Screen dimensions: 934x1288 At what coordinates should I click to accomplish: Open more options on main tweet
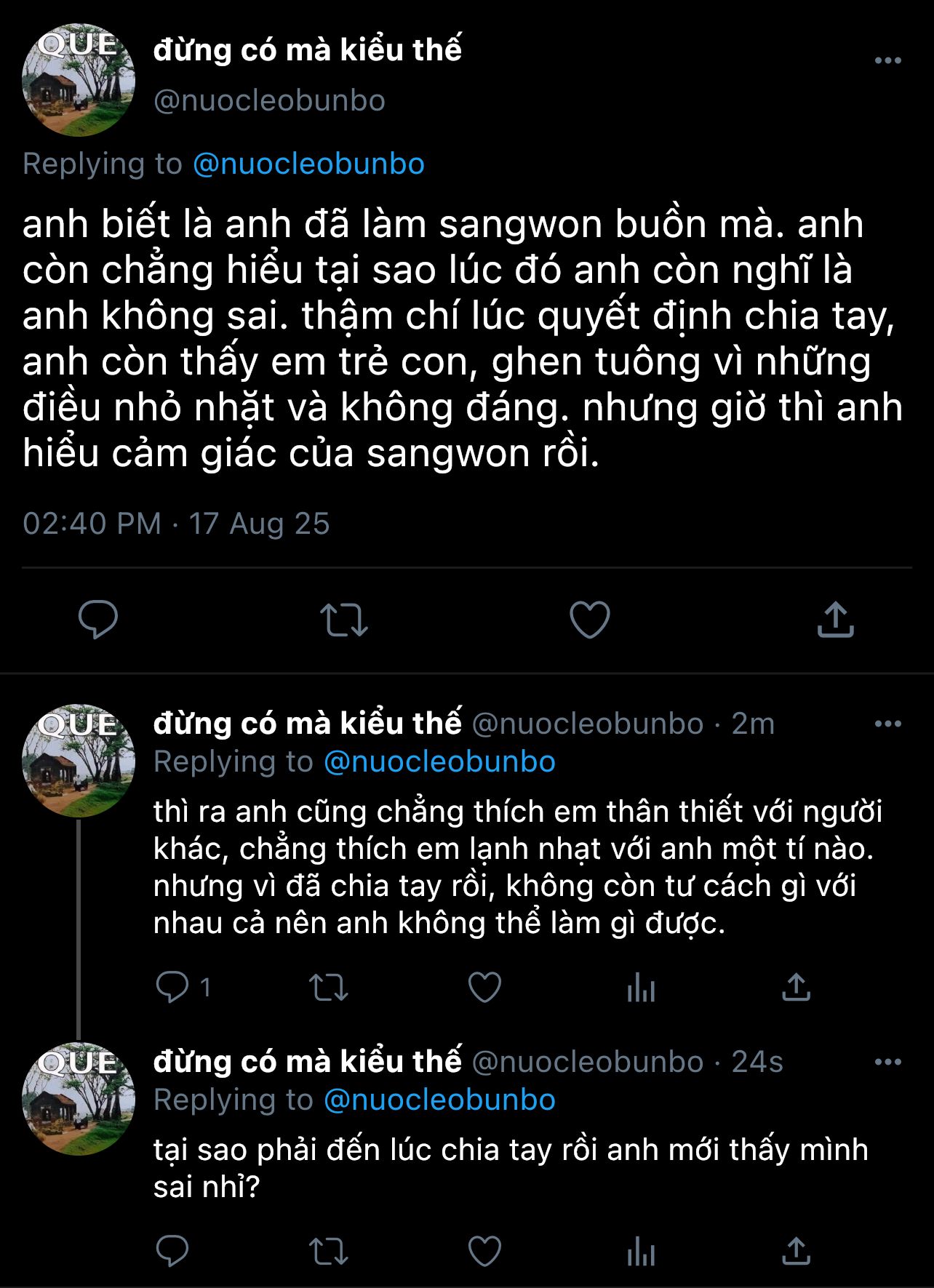(887, 61)
